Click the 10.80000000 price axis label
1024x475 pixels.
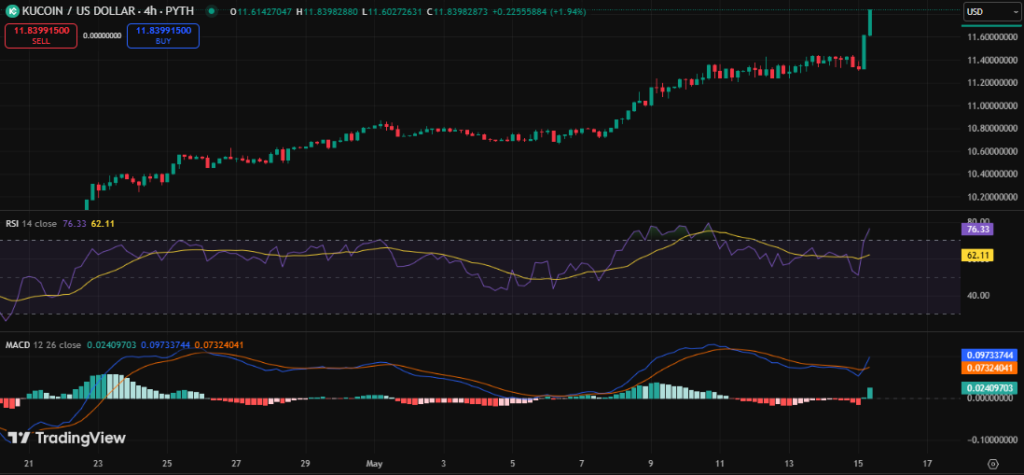tap(991, 129)
